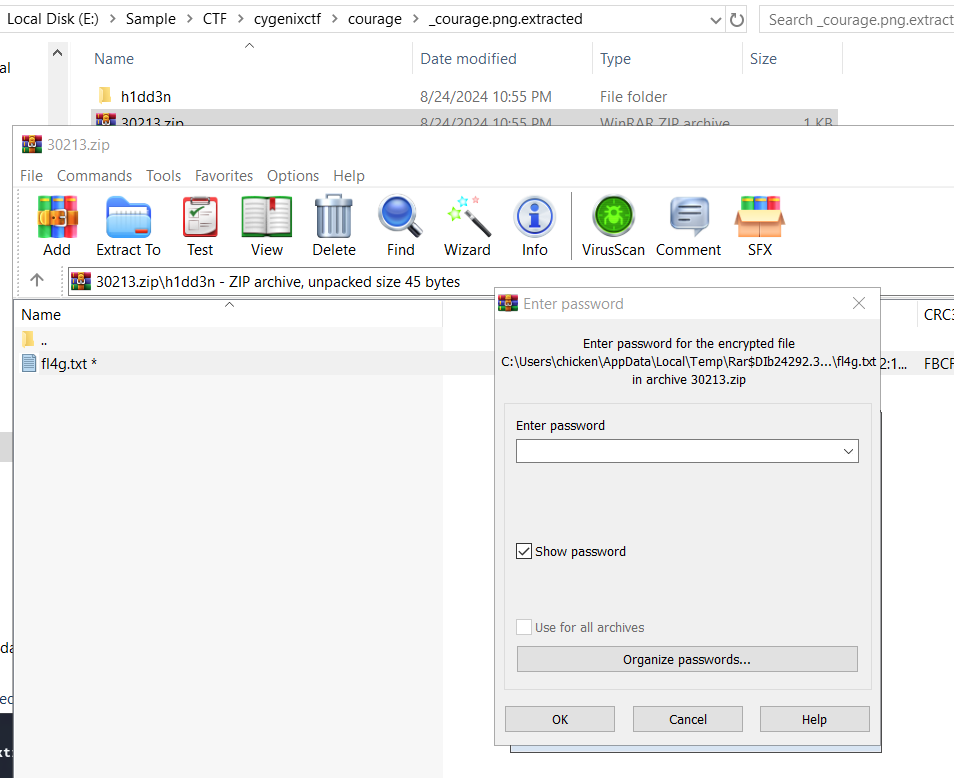
Task: Click the Test archive icon
Action: coord(200,217)
